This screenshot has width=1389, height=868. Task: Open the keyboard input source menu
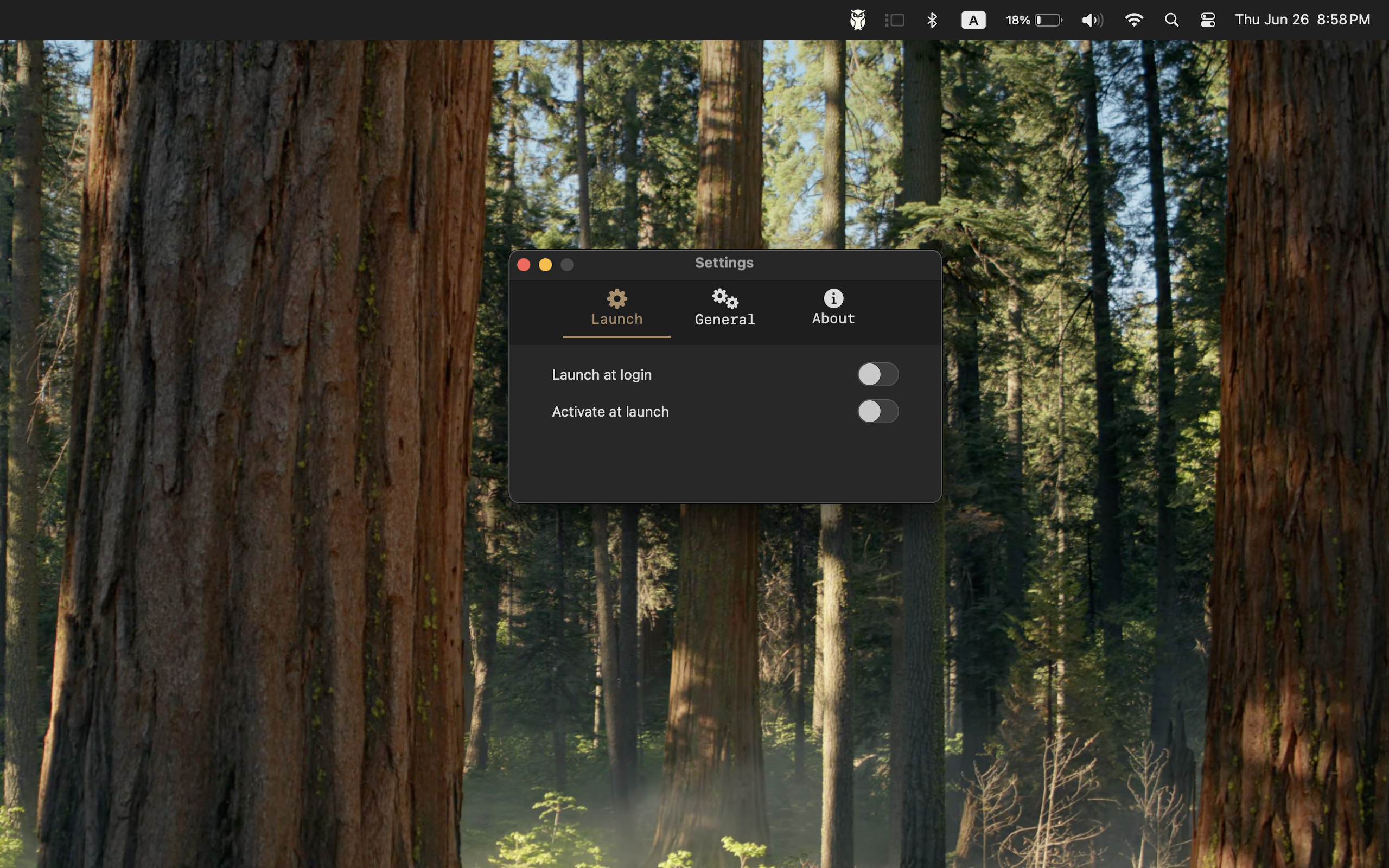click(x=973, y=21)
